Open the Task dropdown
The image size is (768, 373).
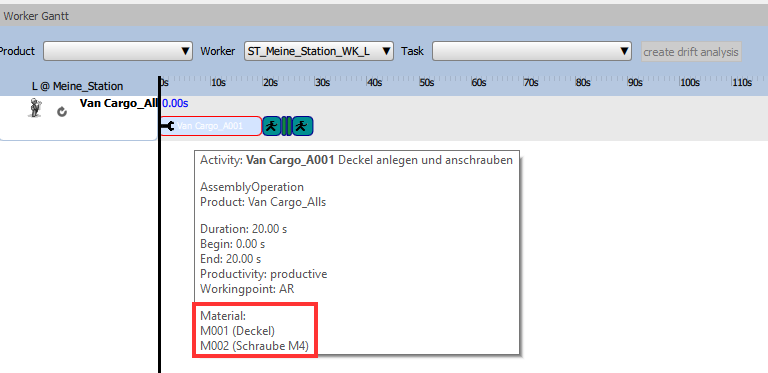(x=531, y=51)
